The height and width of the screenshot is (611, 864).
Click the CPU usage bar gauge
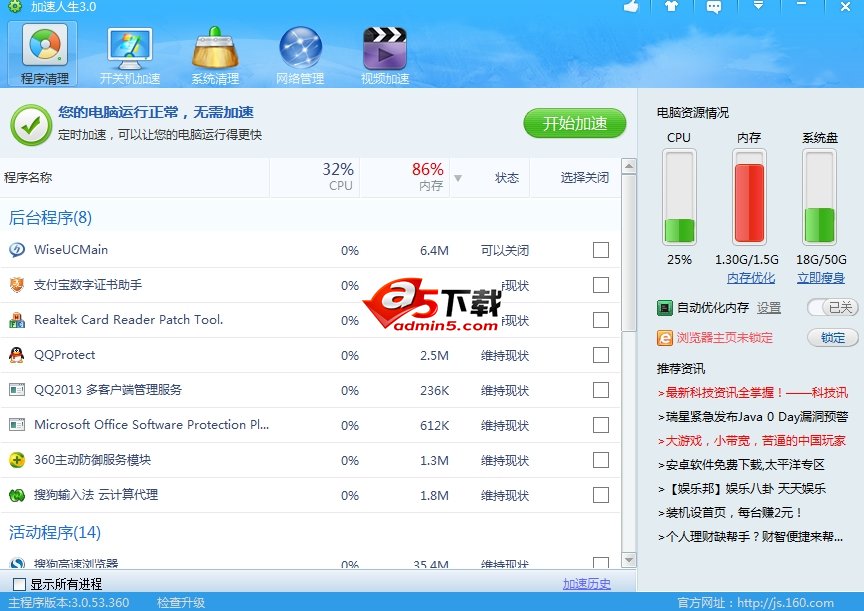click(x=679, y=197)
